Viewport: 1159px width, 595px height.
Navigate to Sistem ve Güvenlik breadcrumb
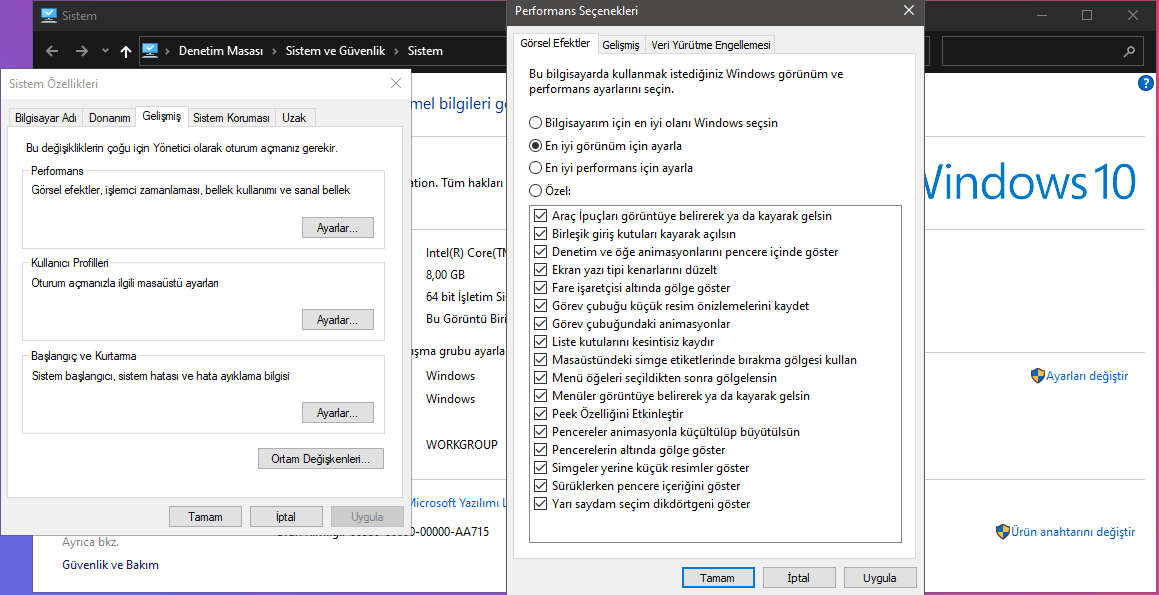pos(335,51)
